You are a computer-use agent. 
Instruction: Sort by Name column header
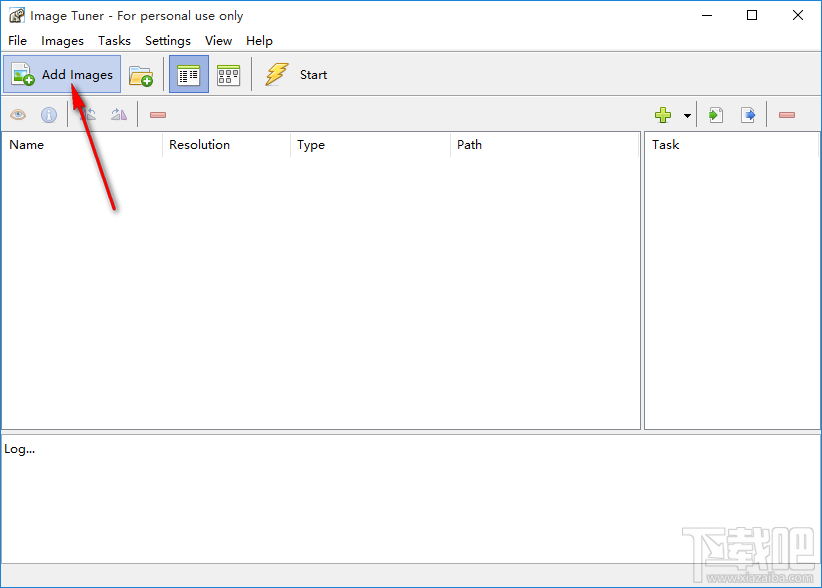pyautogui.click(x=82, y=145)
